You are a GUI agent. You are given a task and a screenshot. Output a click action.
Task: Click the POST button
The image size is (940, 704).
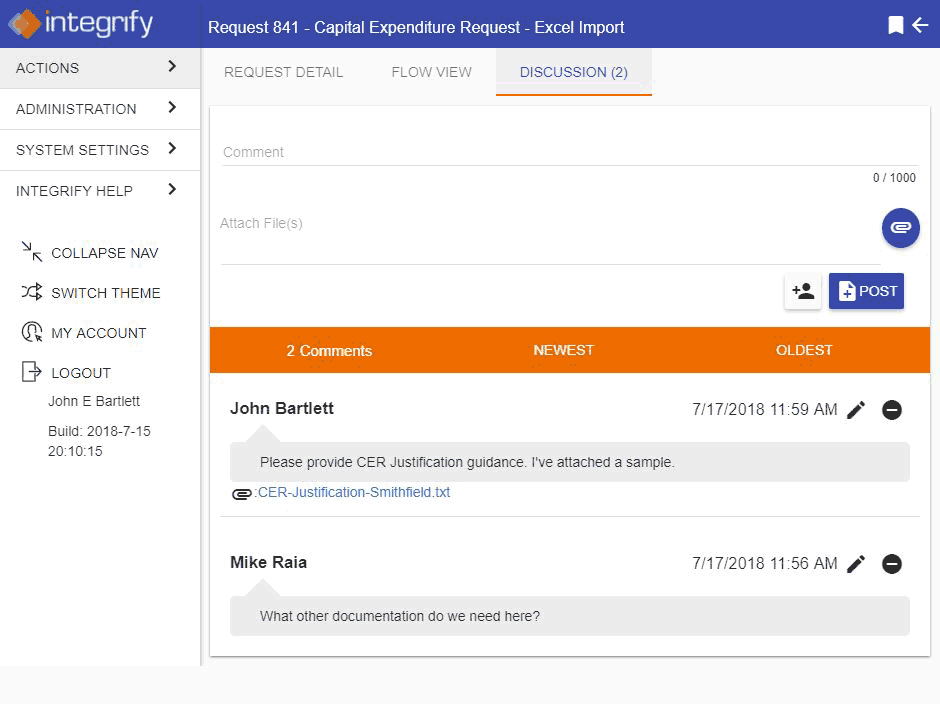[x=866, y=291]
